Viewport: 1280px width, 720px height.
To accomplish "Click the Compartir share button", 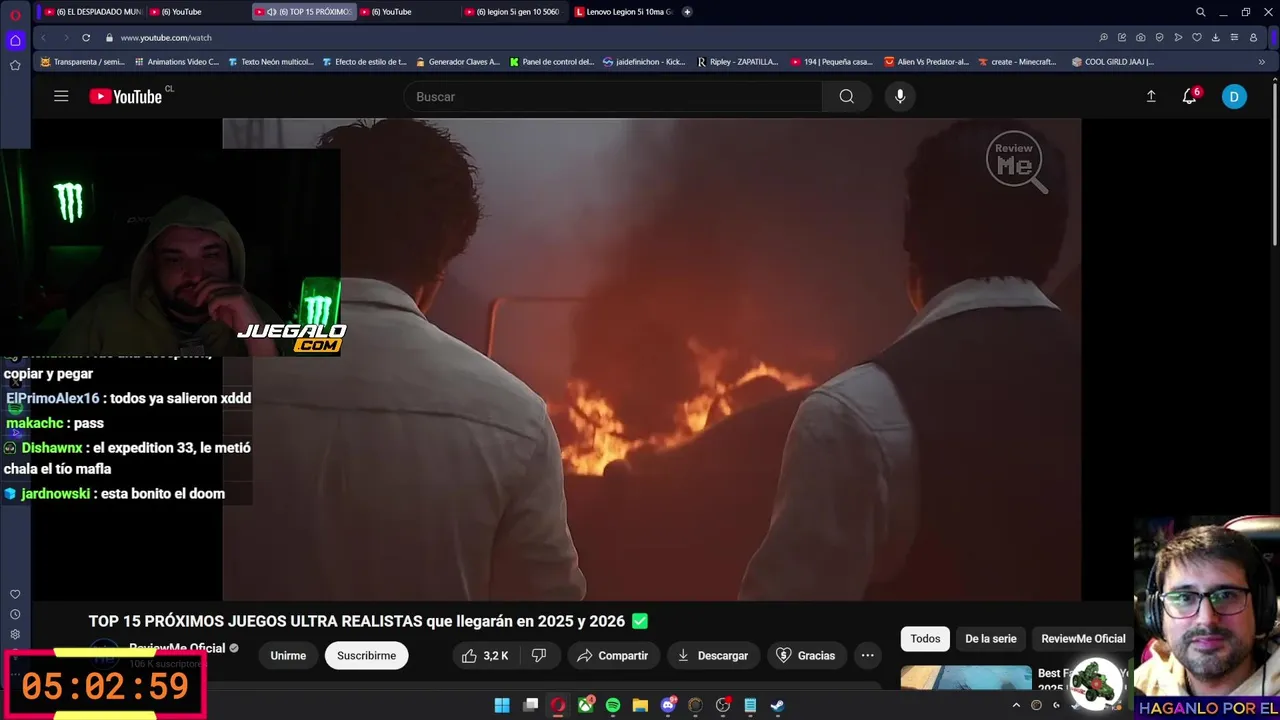I will [x=613, y=655].
